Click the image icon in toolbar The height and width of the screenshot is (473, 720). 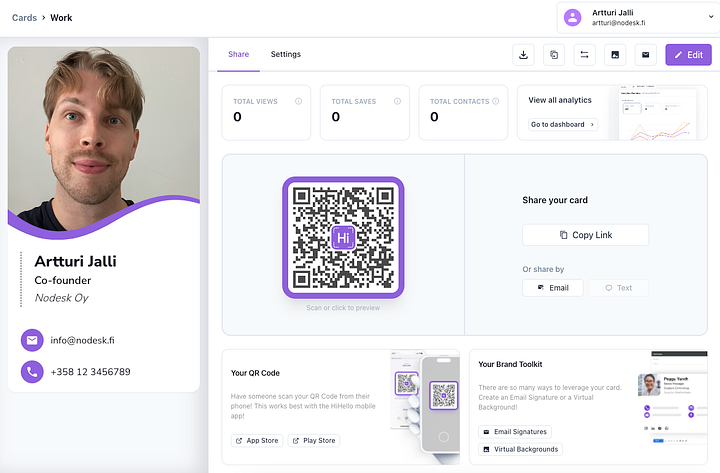[x=615, y=55]
